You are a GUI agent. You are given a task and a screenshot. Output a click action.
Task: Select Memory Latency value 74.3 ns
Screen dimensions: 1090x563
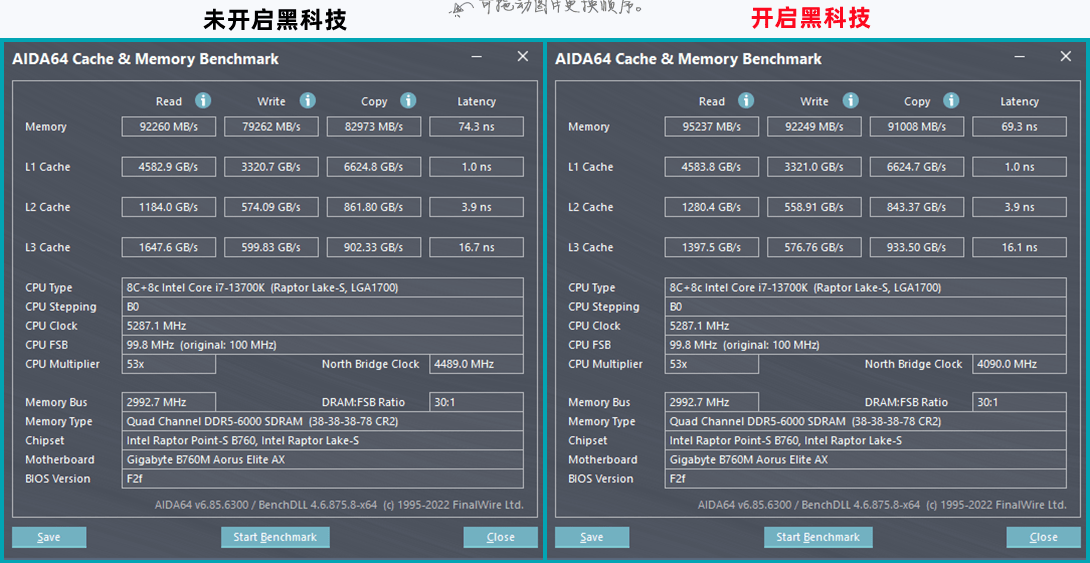pyautogui.click(x=476, y=127)
